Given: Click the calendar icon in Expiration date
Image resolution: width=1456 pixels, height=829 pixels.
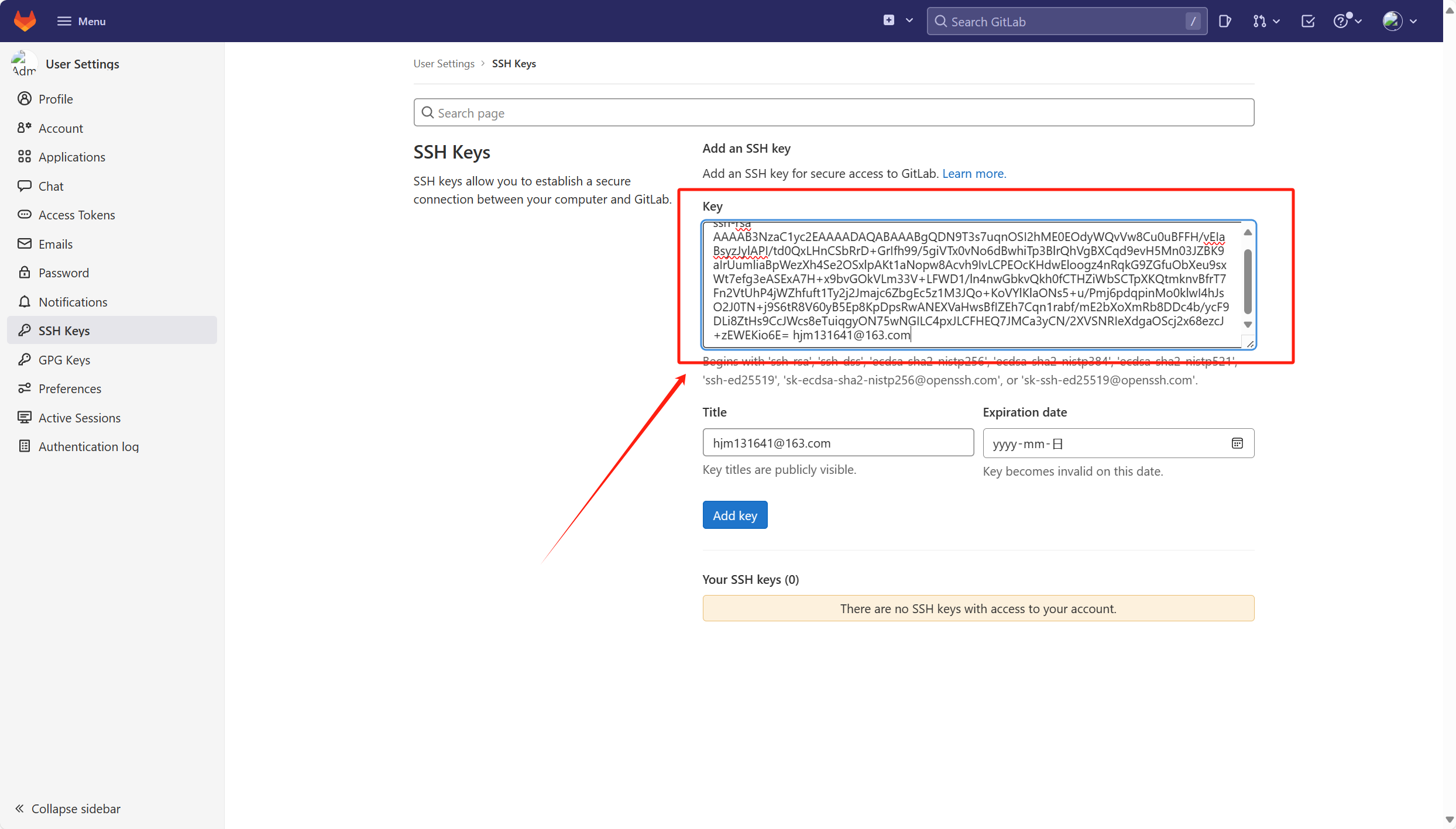Looking at the screenshot, I should pos(1237,443).
